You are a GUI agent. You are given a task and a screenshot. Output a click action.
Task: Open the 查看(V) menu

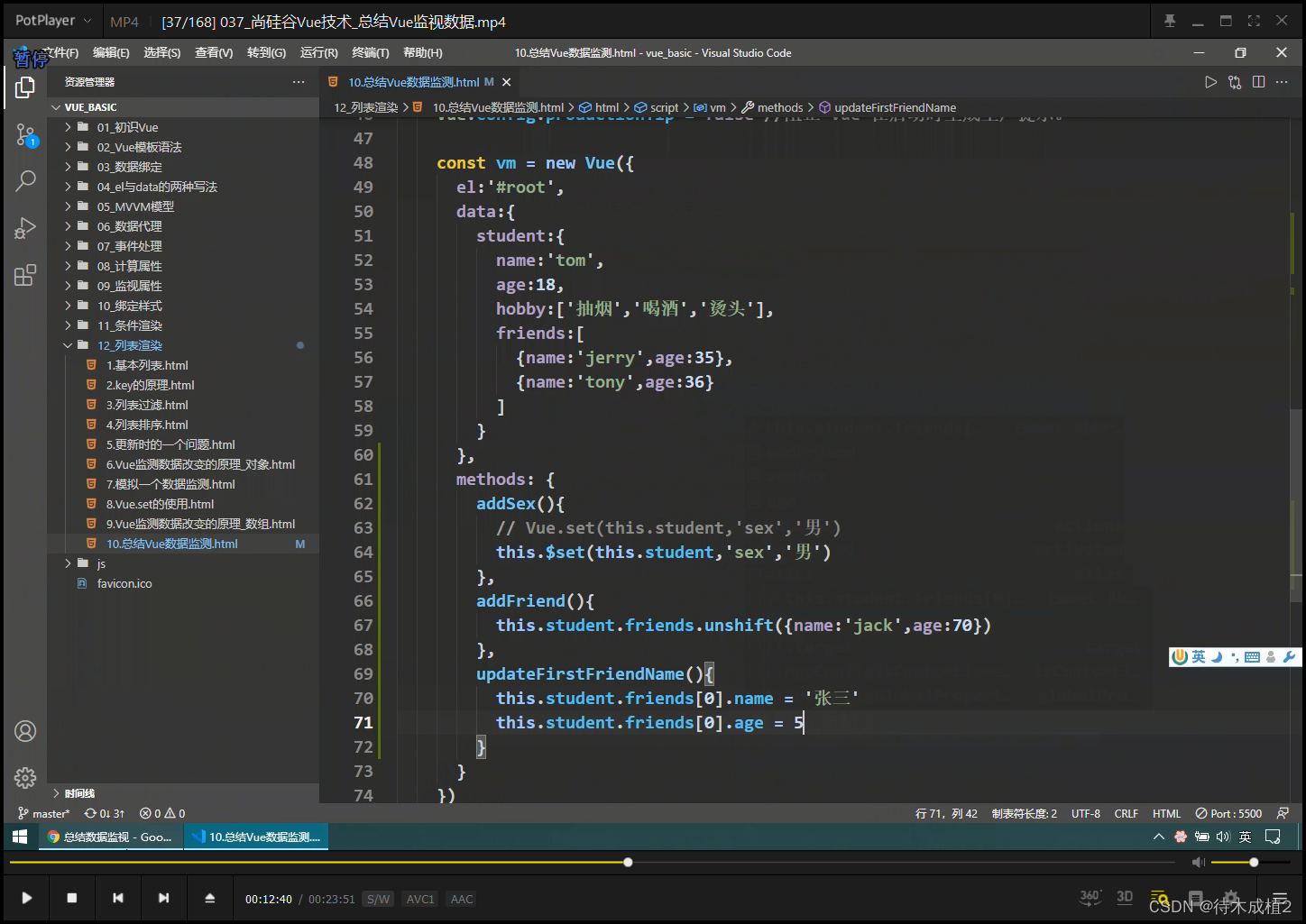[214, 53]
